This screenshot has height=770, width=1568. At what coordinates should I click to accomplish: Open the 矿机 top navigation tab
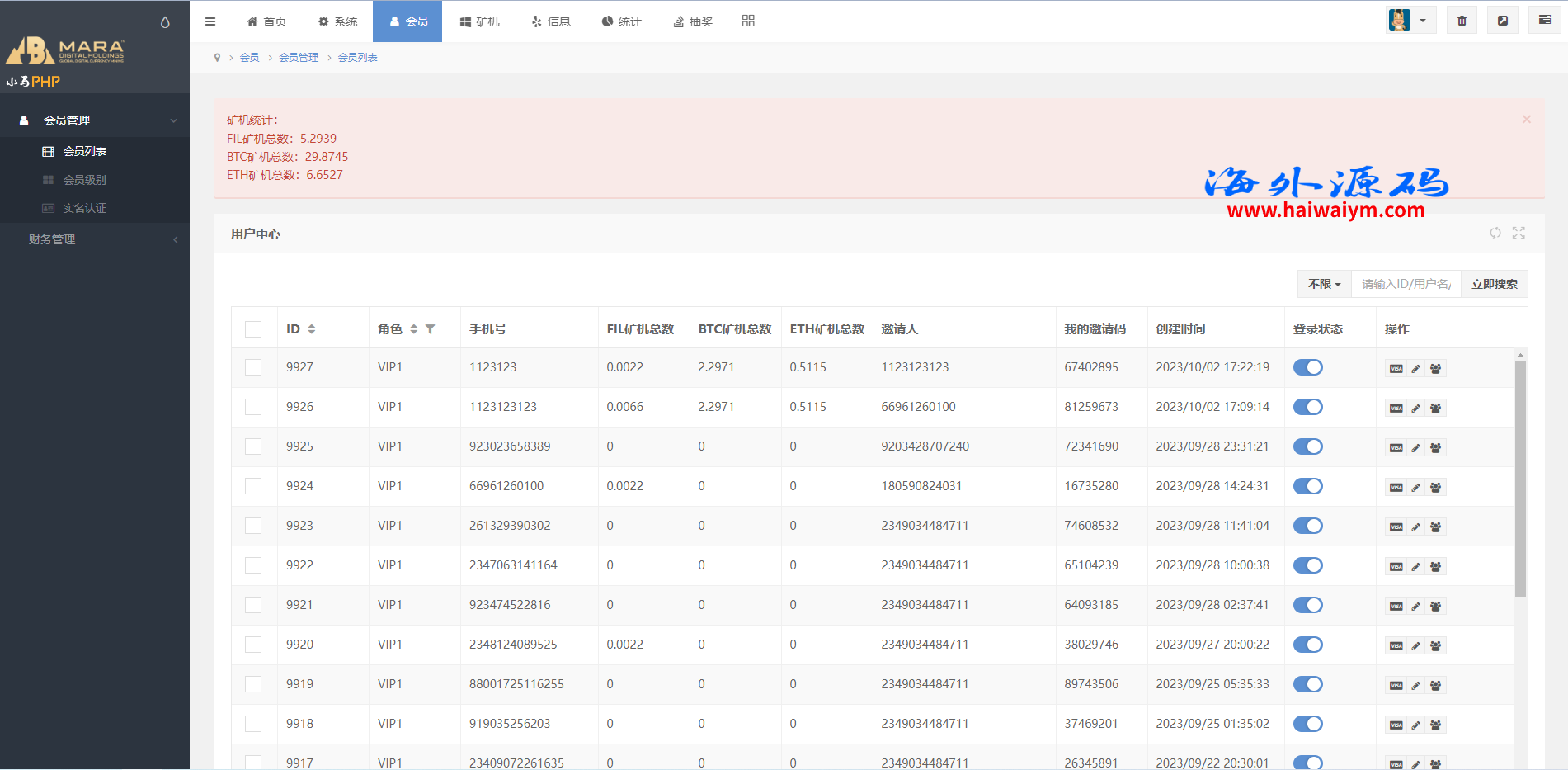click(479, 21)
